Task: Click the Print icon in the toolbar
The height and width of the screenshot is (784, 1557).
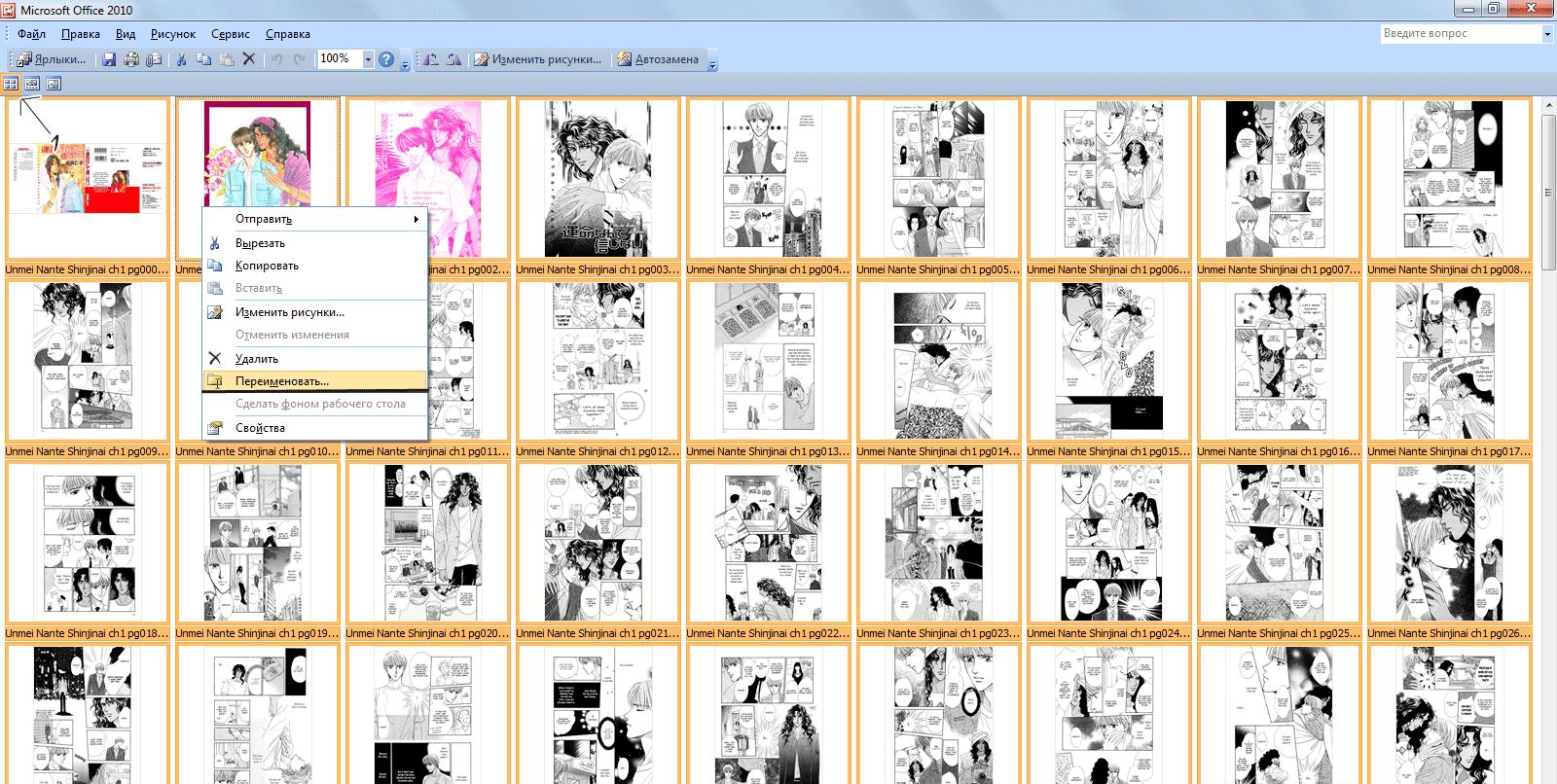Action: point(130,59)
